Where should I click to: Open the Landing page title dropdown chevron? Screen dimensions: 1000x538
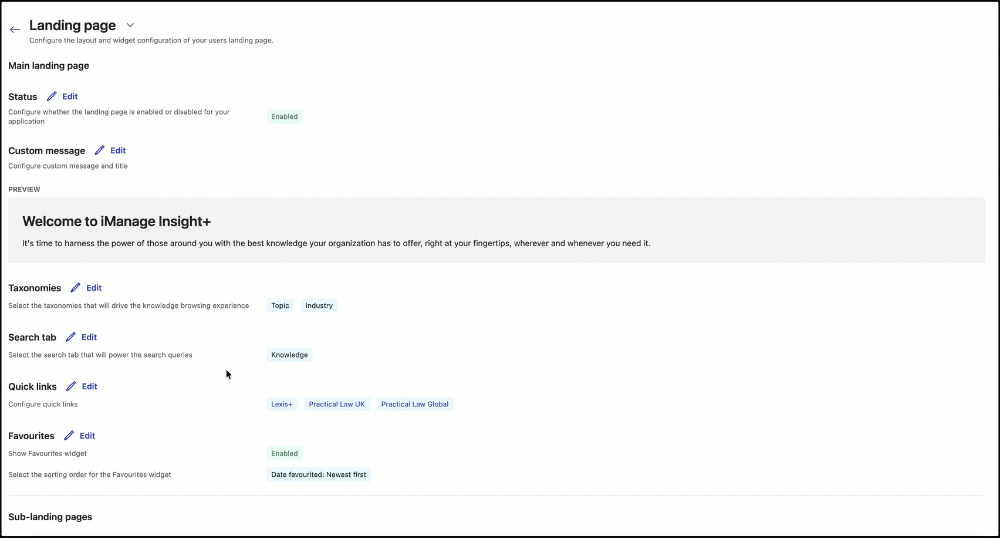pyautogui.click(x=130, y=25)
